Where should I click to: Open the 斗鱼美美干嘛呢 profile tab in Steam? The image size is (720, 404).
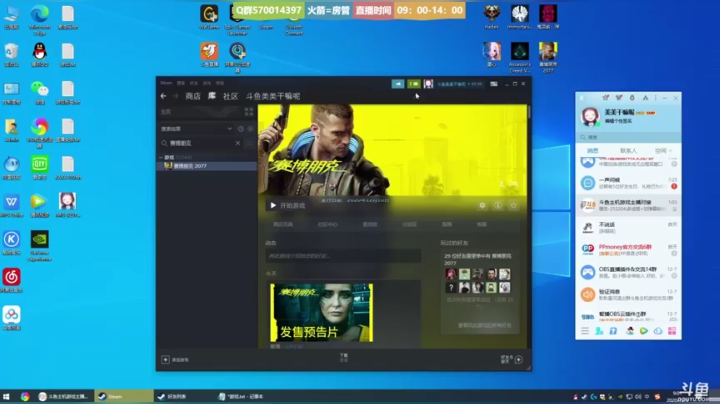273,96
